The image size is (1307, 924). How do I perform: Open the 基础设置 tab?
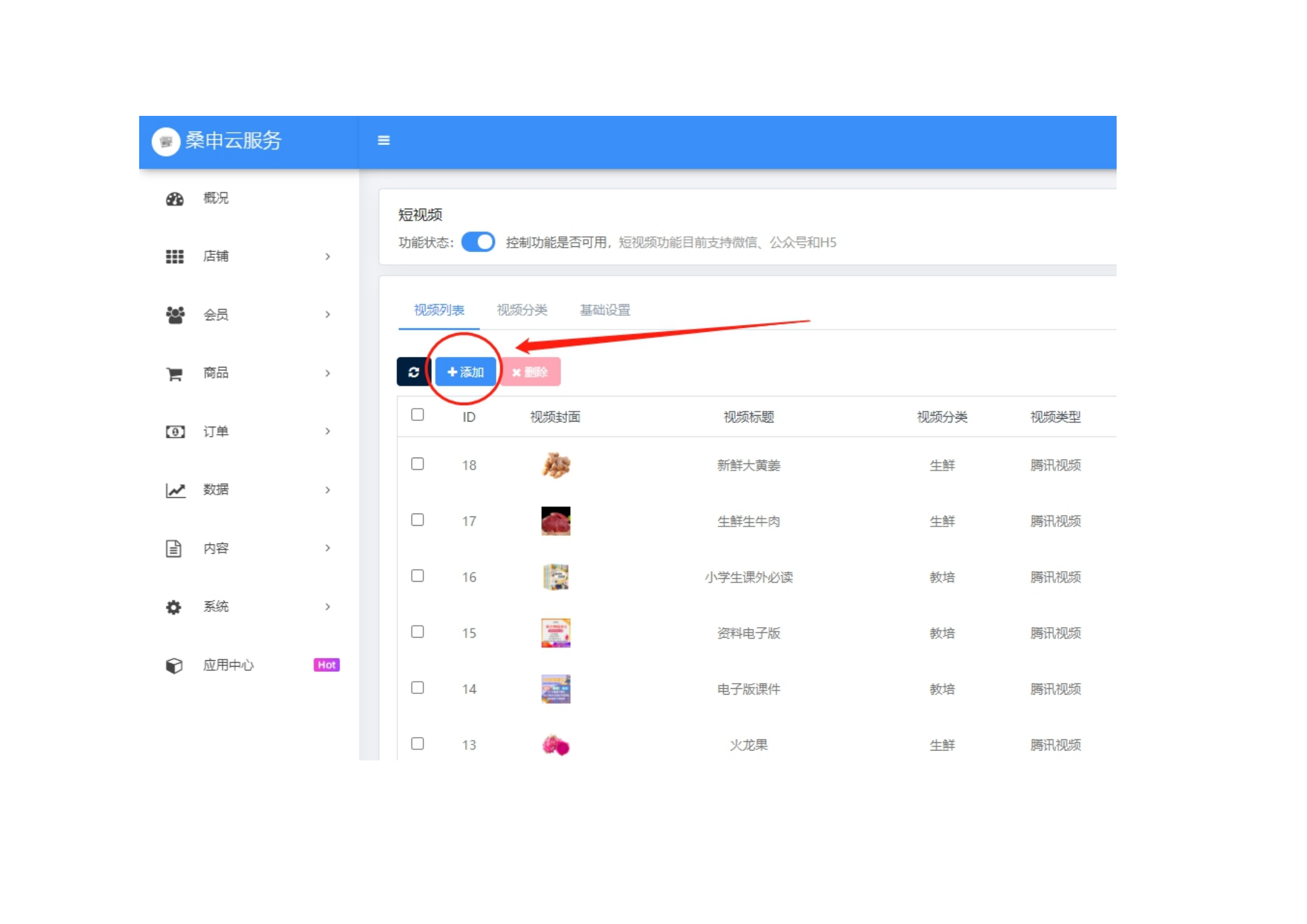click(x=605, y=310)
